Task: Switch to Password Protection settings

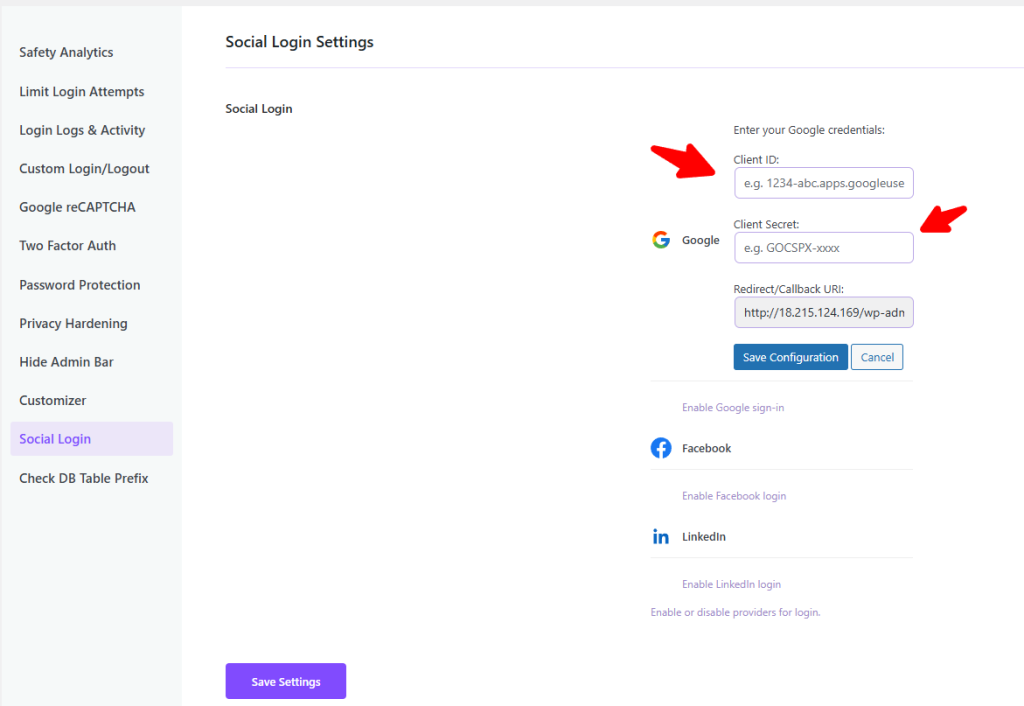Action: 80,285
